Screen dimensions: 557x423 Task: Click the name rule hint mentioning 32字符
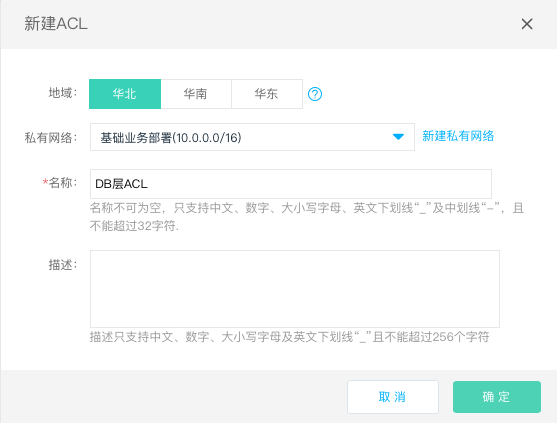coord(307,217)
